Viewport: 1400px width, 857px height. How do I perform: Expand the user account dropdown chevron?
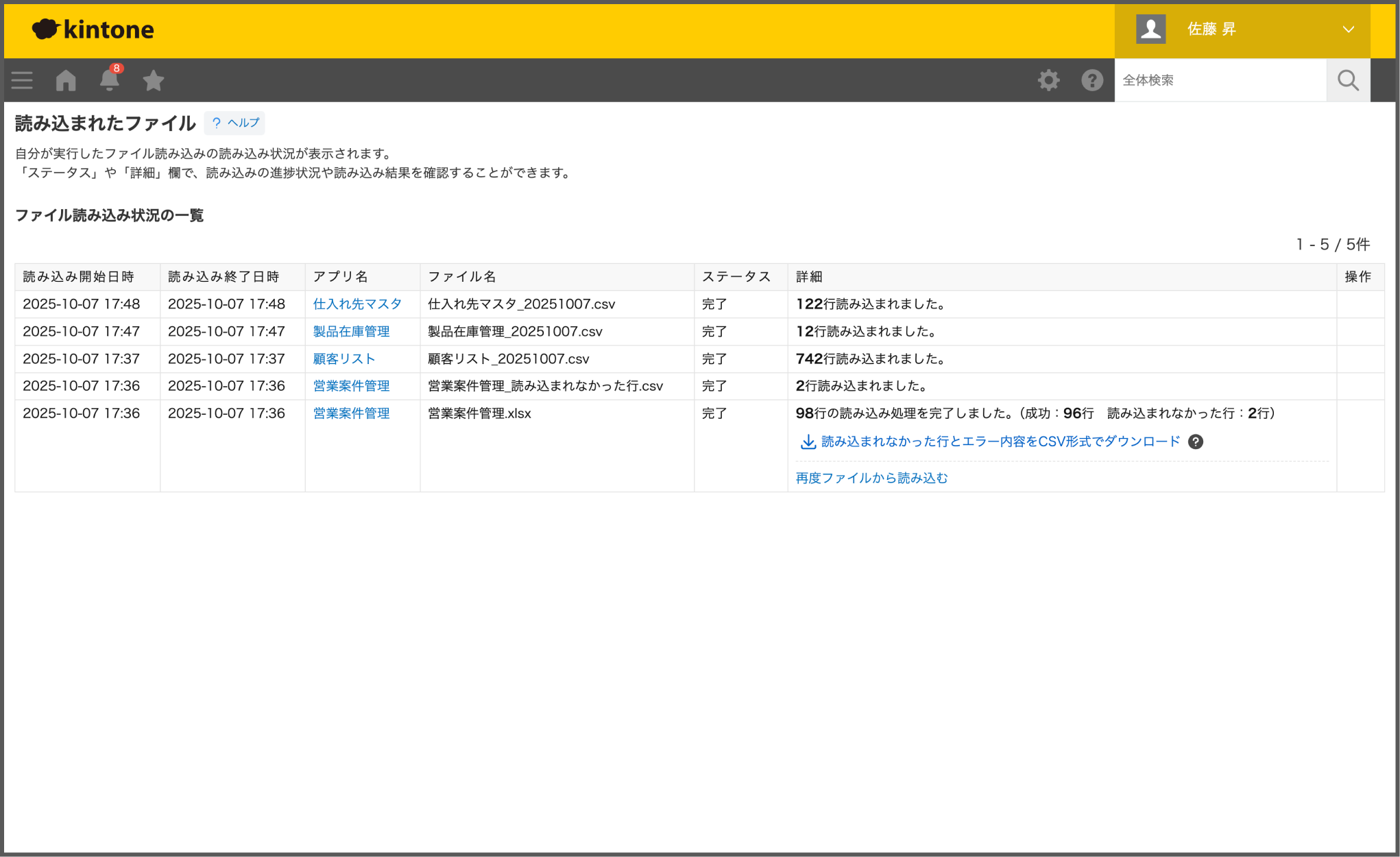[1349, 29]
